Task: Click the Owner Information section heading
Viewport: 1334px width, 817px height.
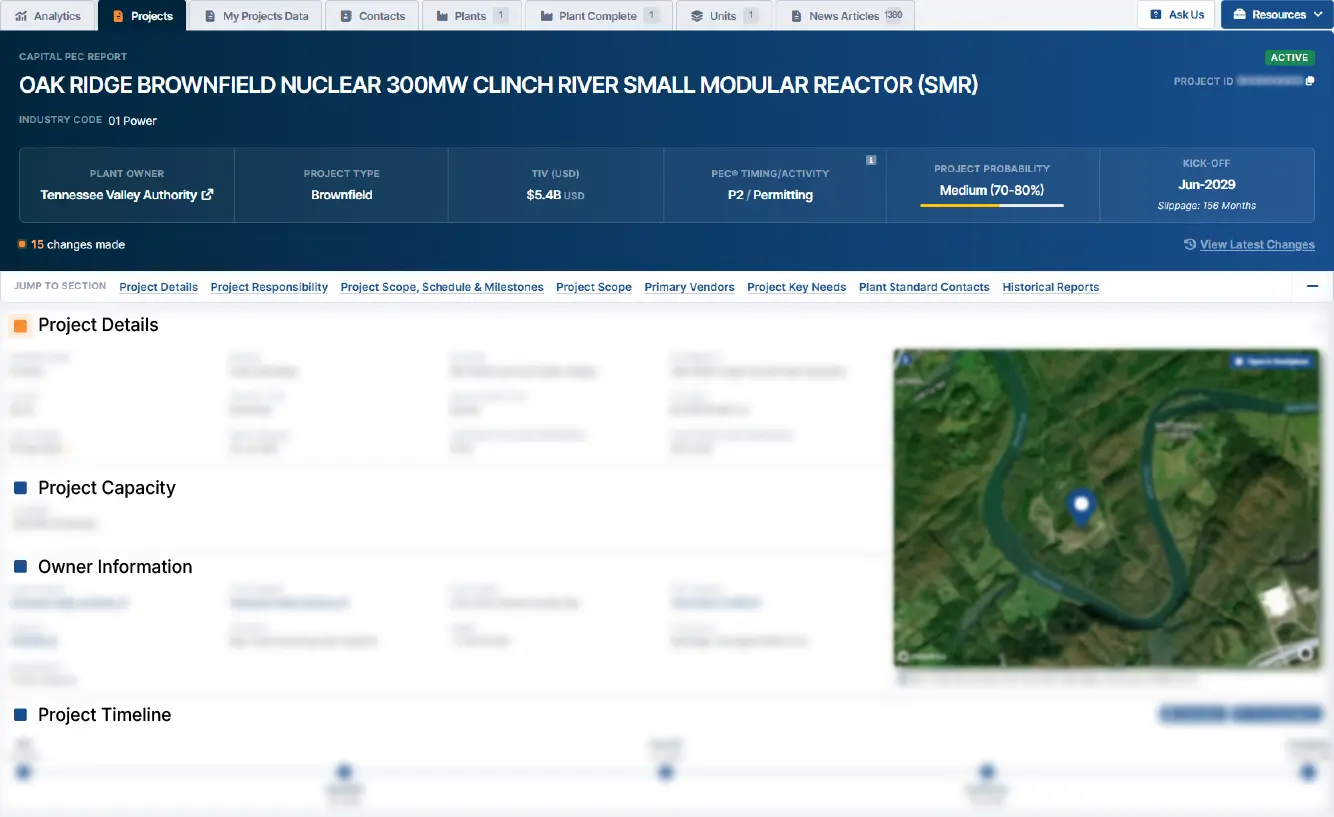Action: (115, 567)
